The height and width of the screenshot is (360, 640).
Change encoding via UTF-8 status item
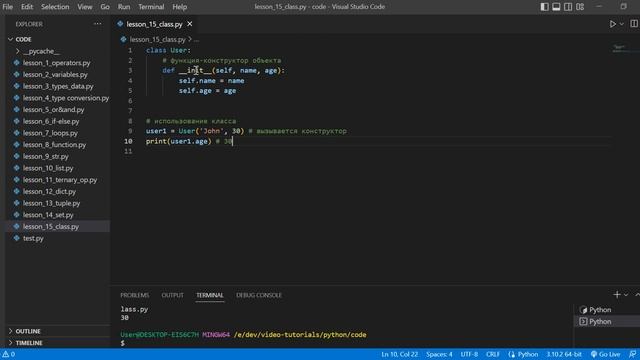point(469,354)
